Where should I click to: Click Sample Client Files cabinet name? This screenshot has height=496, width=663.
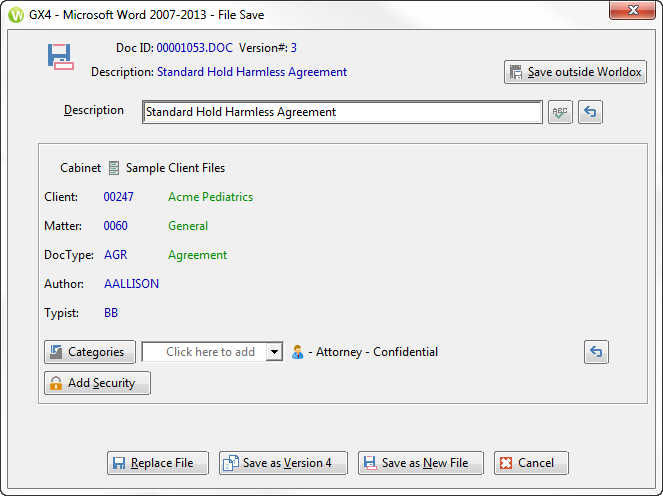tap(175, 168)
